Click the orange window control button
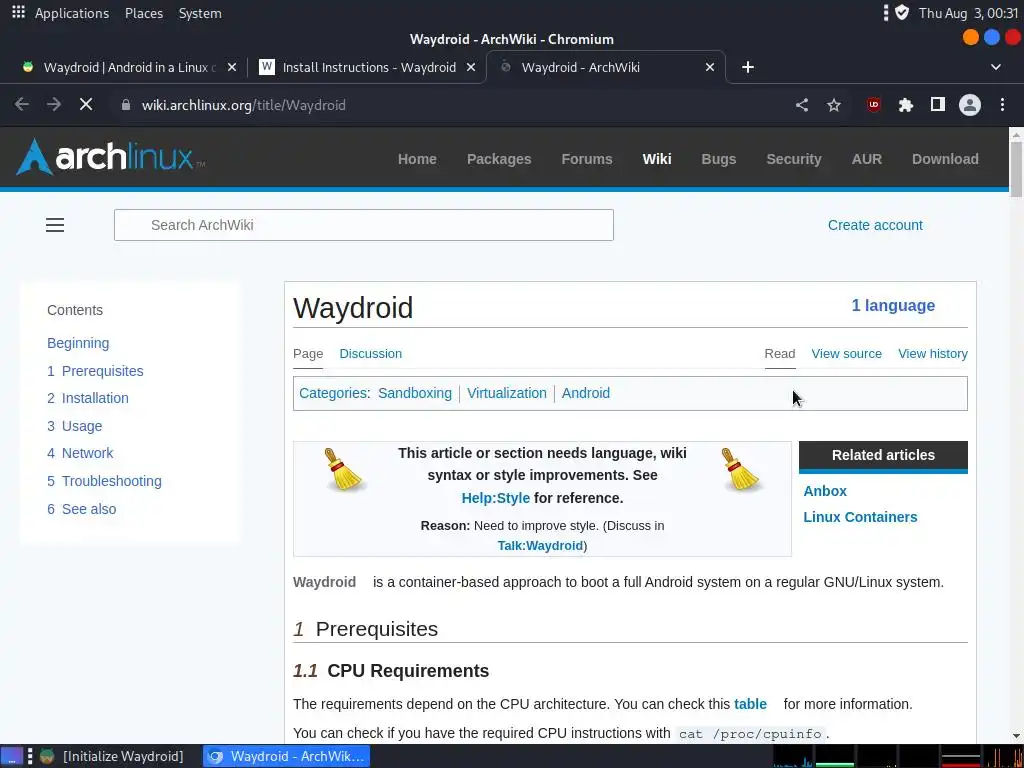Image resolution: width=1024 pixels, height=768 pixels. [x=970, y=37]
